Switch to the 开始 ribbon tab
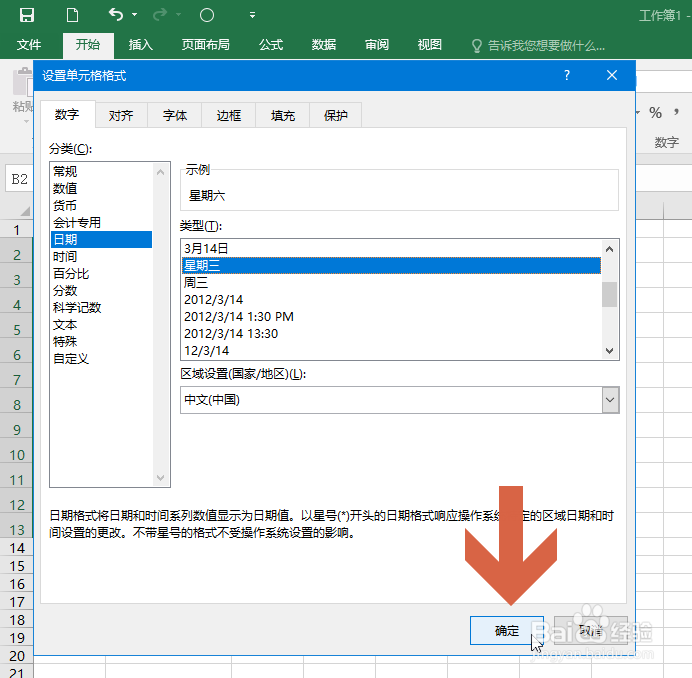692x678 pixels. pyautogui.click(x=88, y=45)
